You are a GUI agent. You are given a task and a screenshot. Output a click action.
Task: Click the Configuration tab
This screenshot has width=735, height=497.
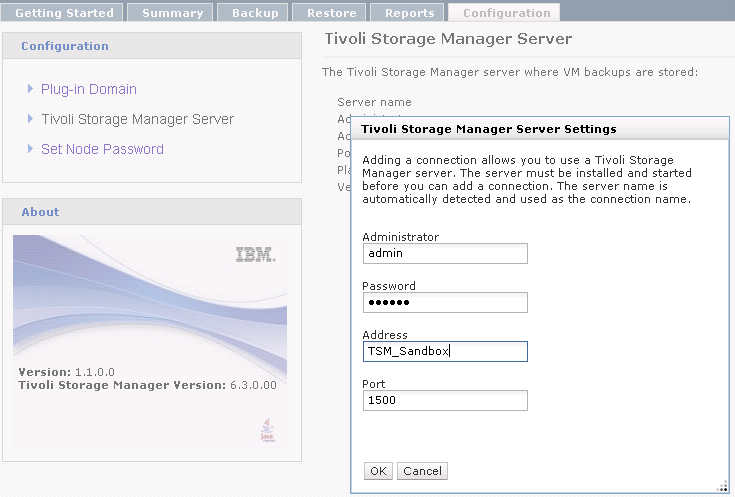[506, 13]
